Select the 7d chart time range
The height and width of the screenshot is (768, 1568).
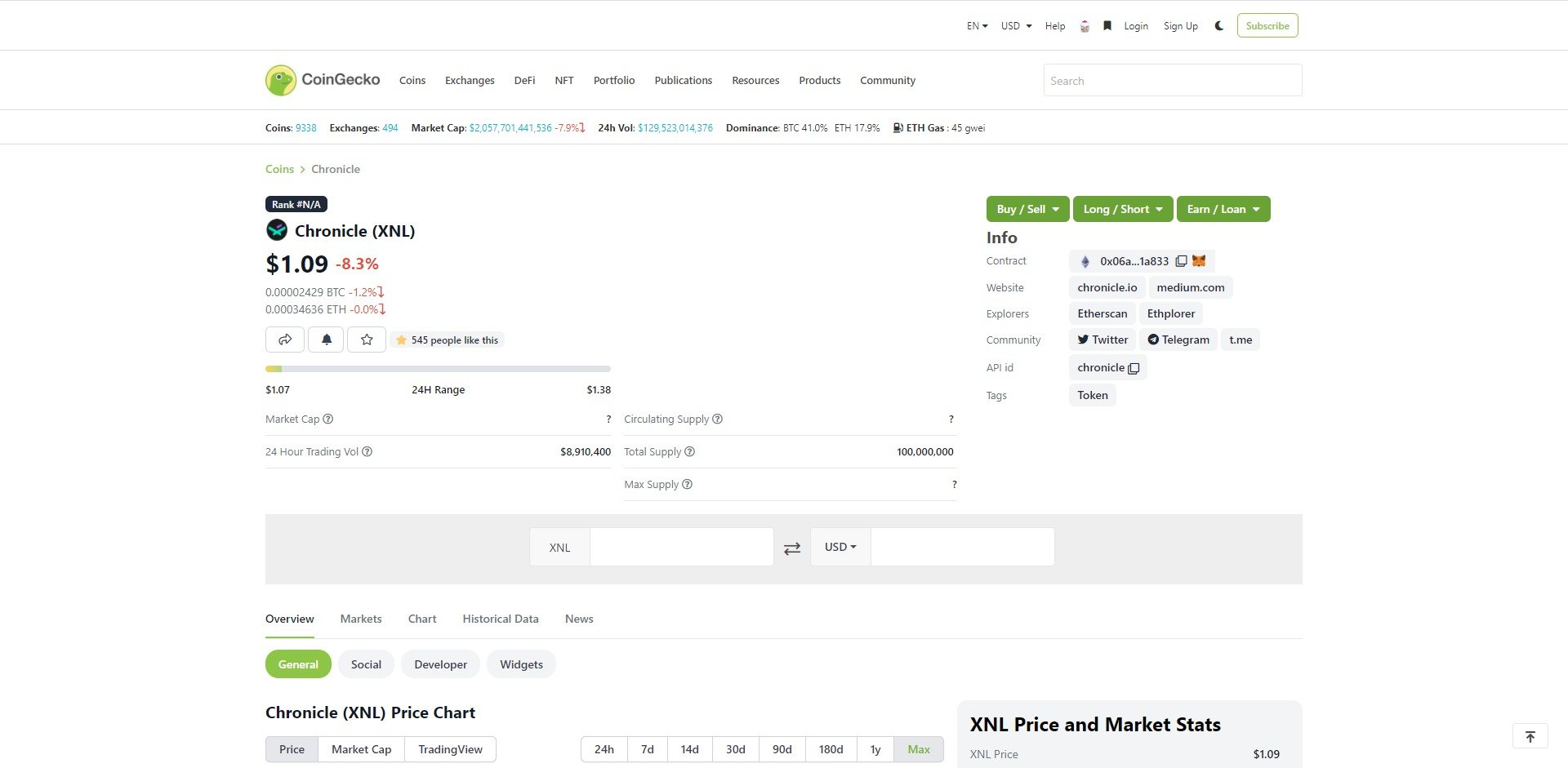648,749
